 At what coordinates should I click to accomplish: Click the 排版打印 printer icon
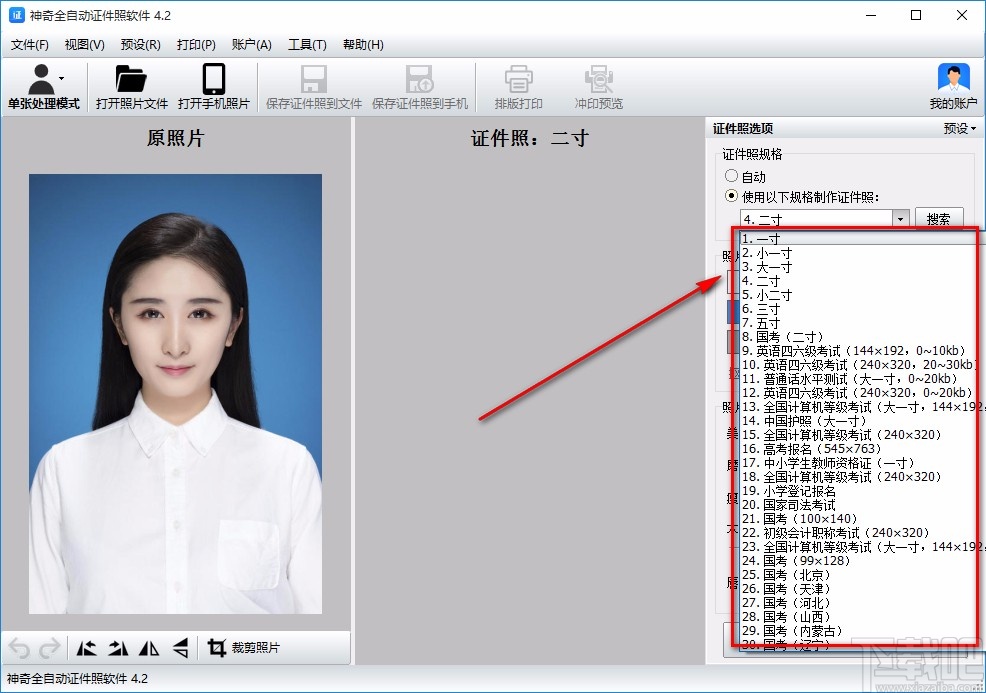(x=518, y=87)
